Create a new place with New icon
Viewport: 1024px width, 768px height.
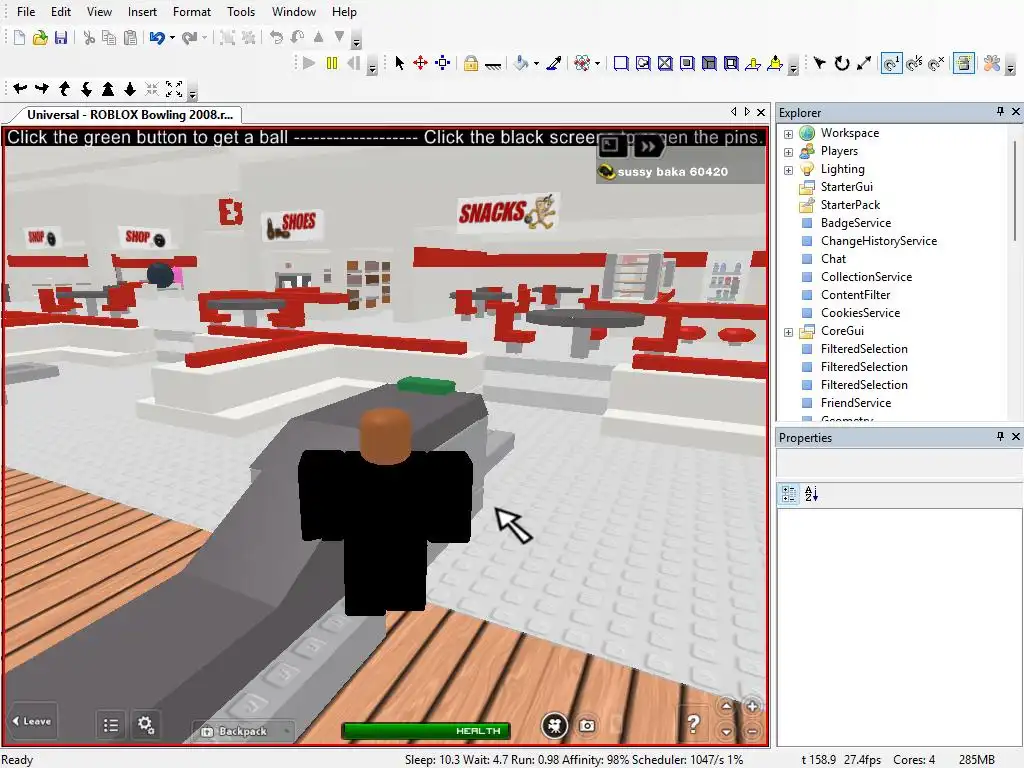20,38
